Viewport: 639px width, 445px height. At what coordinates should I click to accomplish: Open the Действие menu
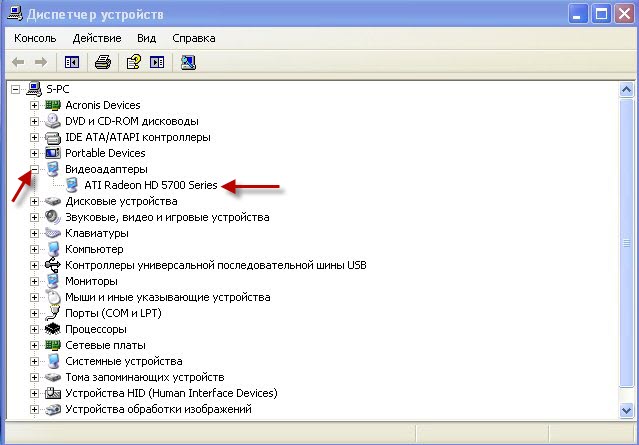point(97,38)
